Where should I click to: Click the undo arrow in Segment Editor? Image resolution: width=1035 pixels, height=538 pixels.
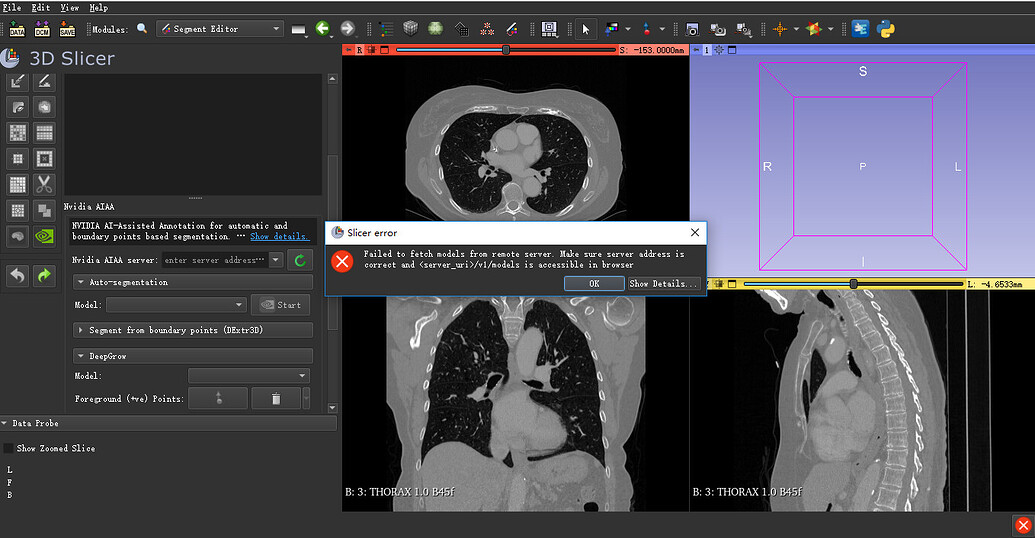click(x=18, y=275)
